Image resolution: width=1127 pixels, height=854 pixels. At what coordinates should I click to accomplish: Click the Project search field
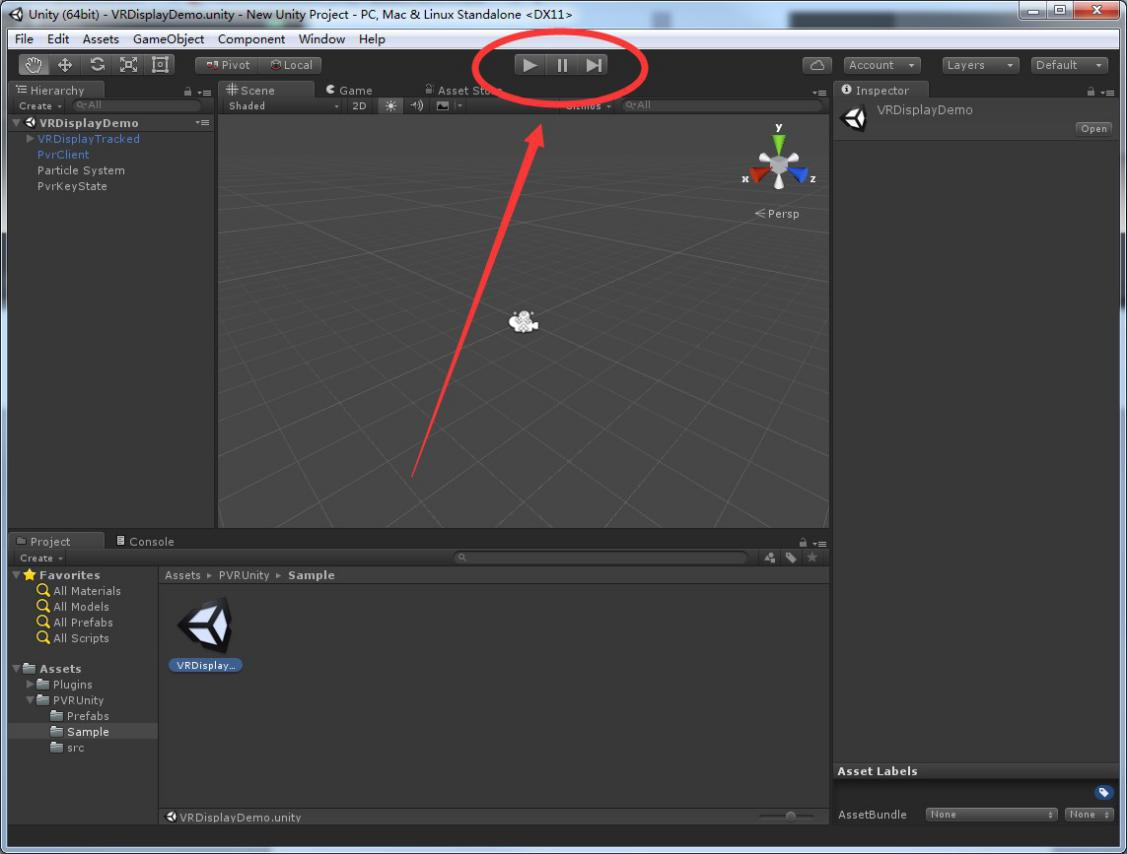click(601, 558)
